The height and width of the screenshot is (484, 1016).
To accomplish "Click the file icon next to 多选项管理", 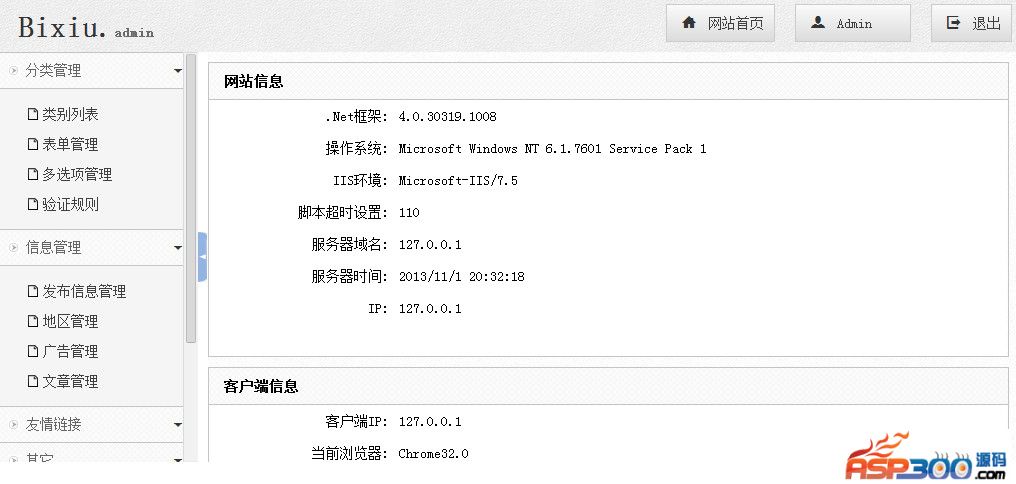I will click(33, 174).
